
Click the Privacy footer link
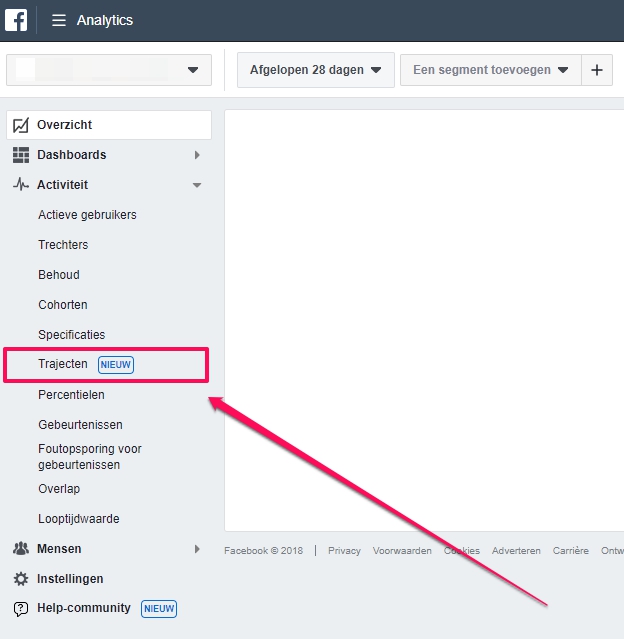(344, 551)
